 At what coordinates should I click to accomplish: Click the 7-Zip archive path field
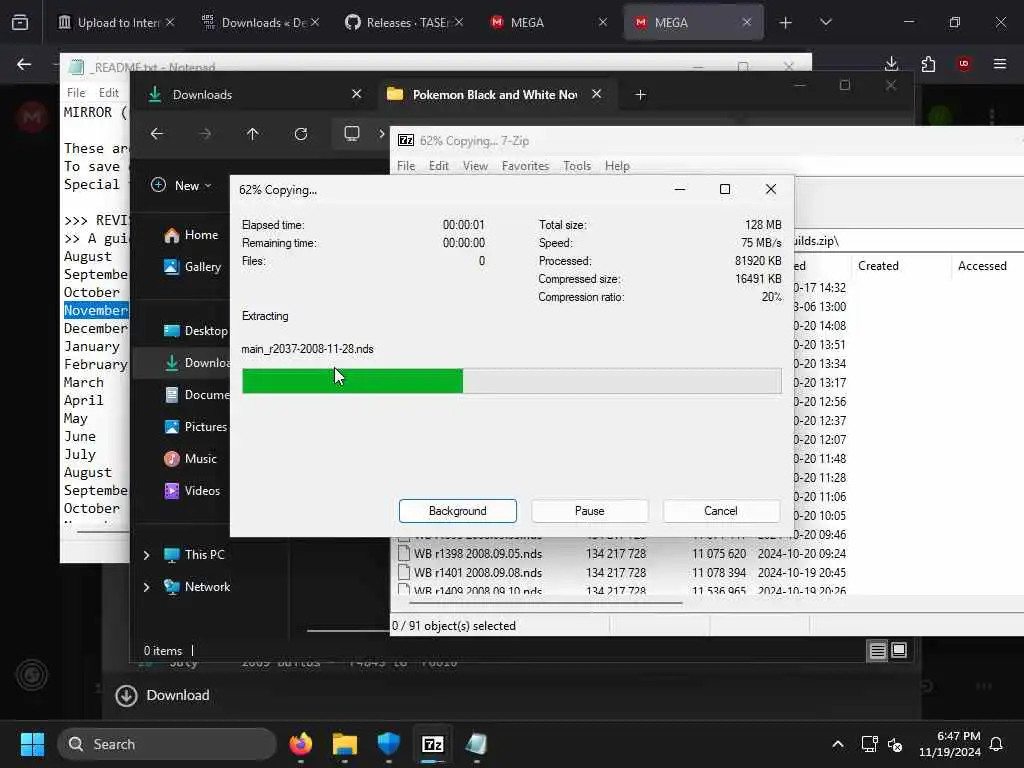tap(909, 241)
